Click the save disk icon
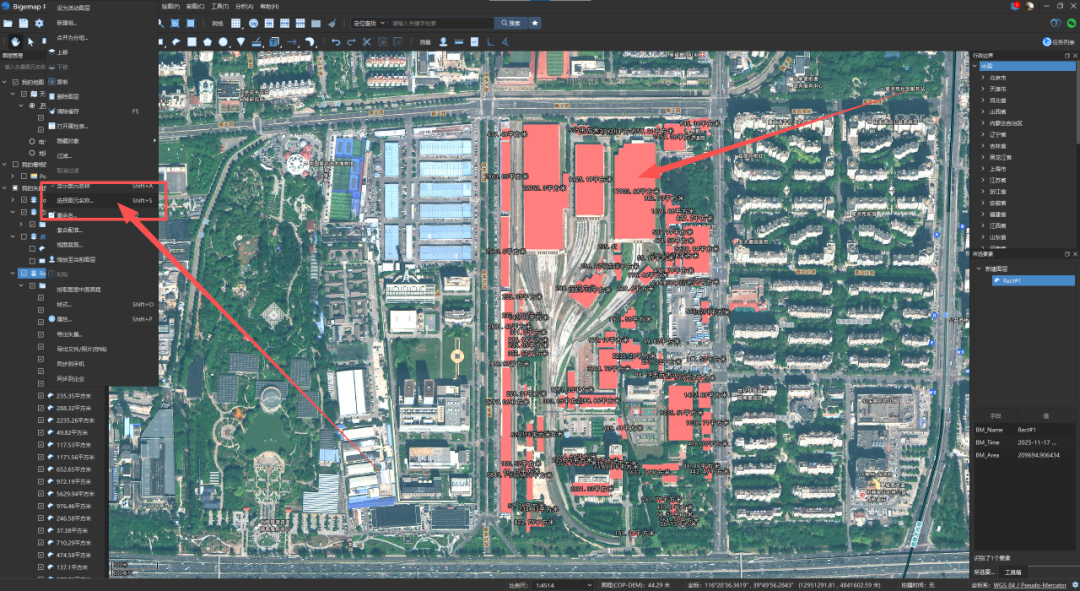The height and width of the screenshot is (591, 1080). pyautogui.click(x=23, y=23)
